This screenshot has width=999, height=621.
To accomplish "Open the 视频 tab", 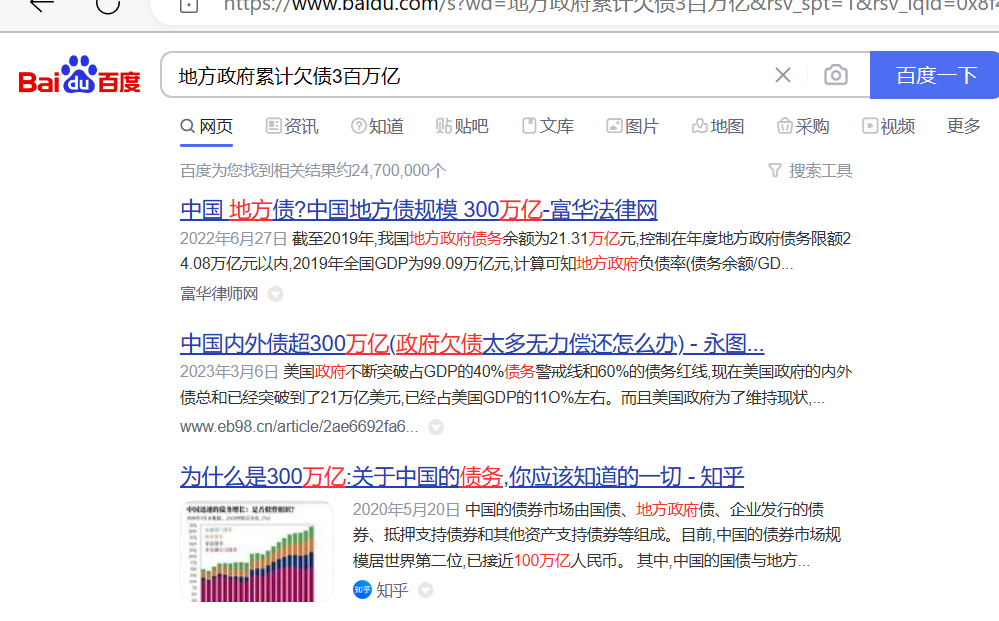I will pyautogui.click(x=888, y=126).
